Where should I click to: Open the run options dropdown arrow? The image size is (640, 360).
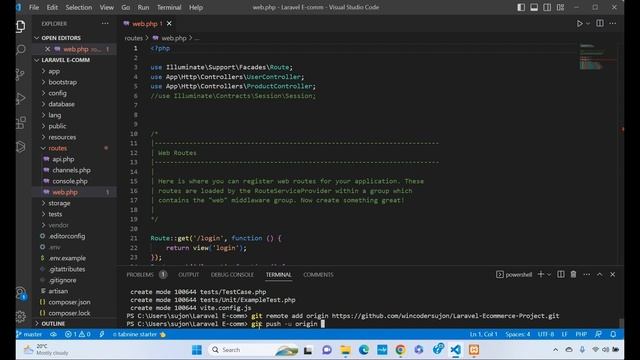(588, 24)
